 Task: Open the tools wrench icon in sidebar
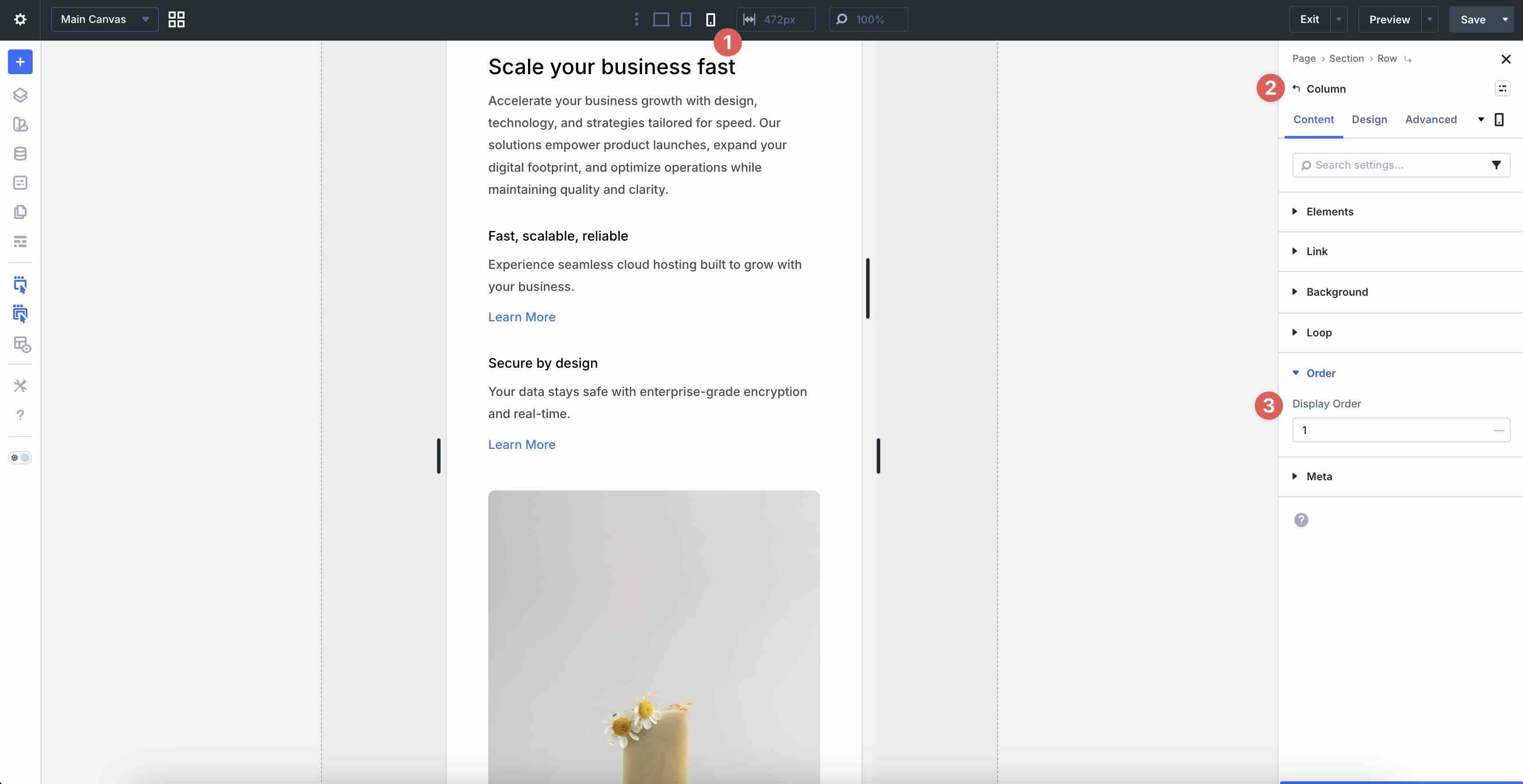[x=20, y=385]
